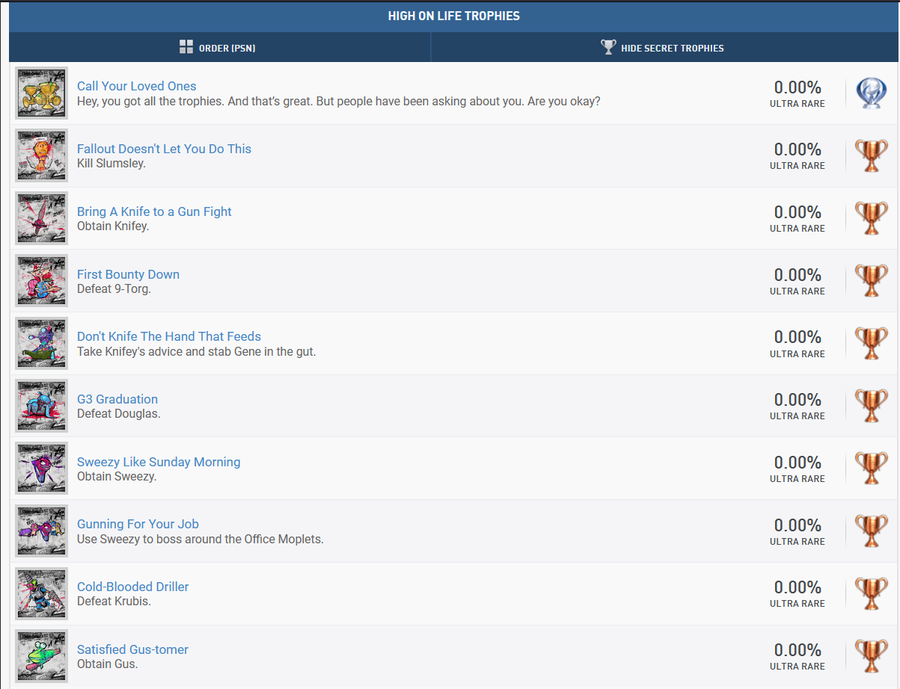Click the High On Life Trophies header
This screenshot has width=900, height=689.
(x=454, y=16)
